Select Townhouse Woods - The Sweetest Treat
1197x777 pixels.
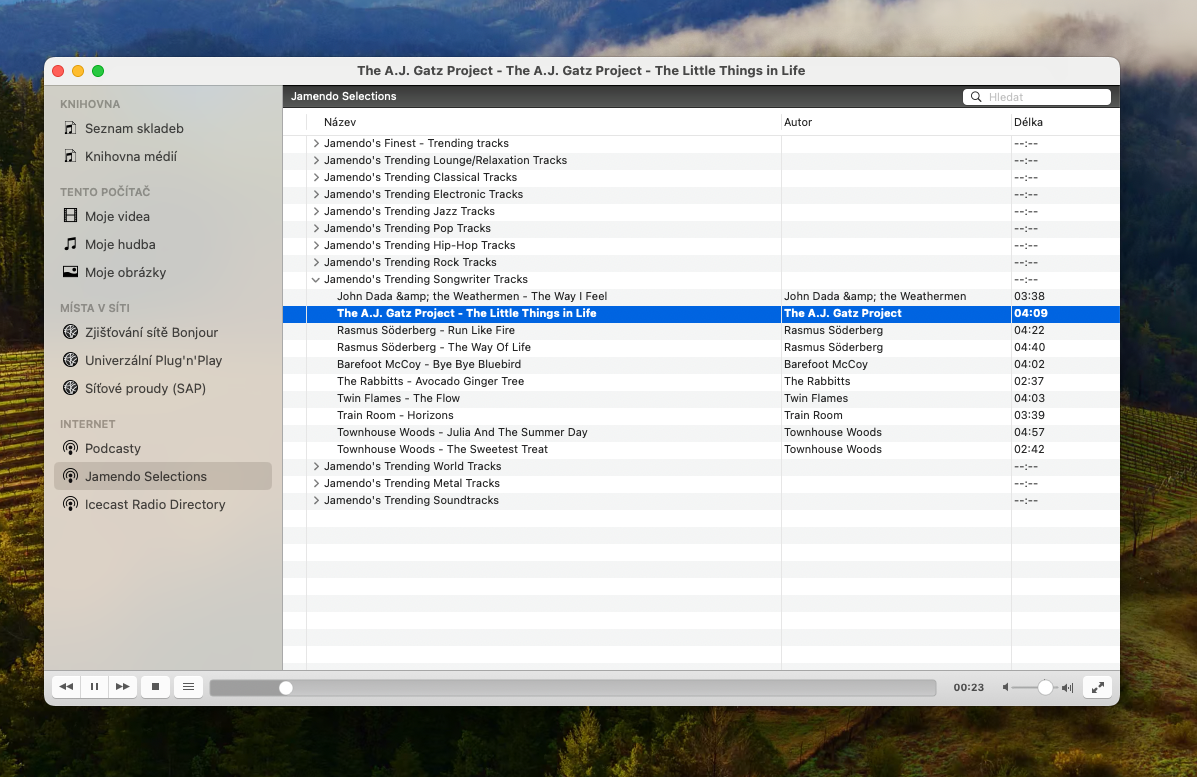pos(442,450)
